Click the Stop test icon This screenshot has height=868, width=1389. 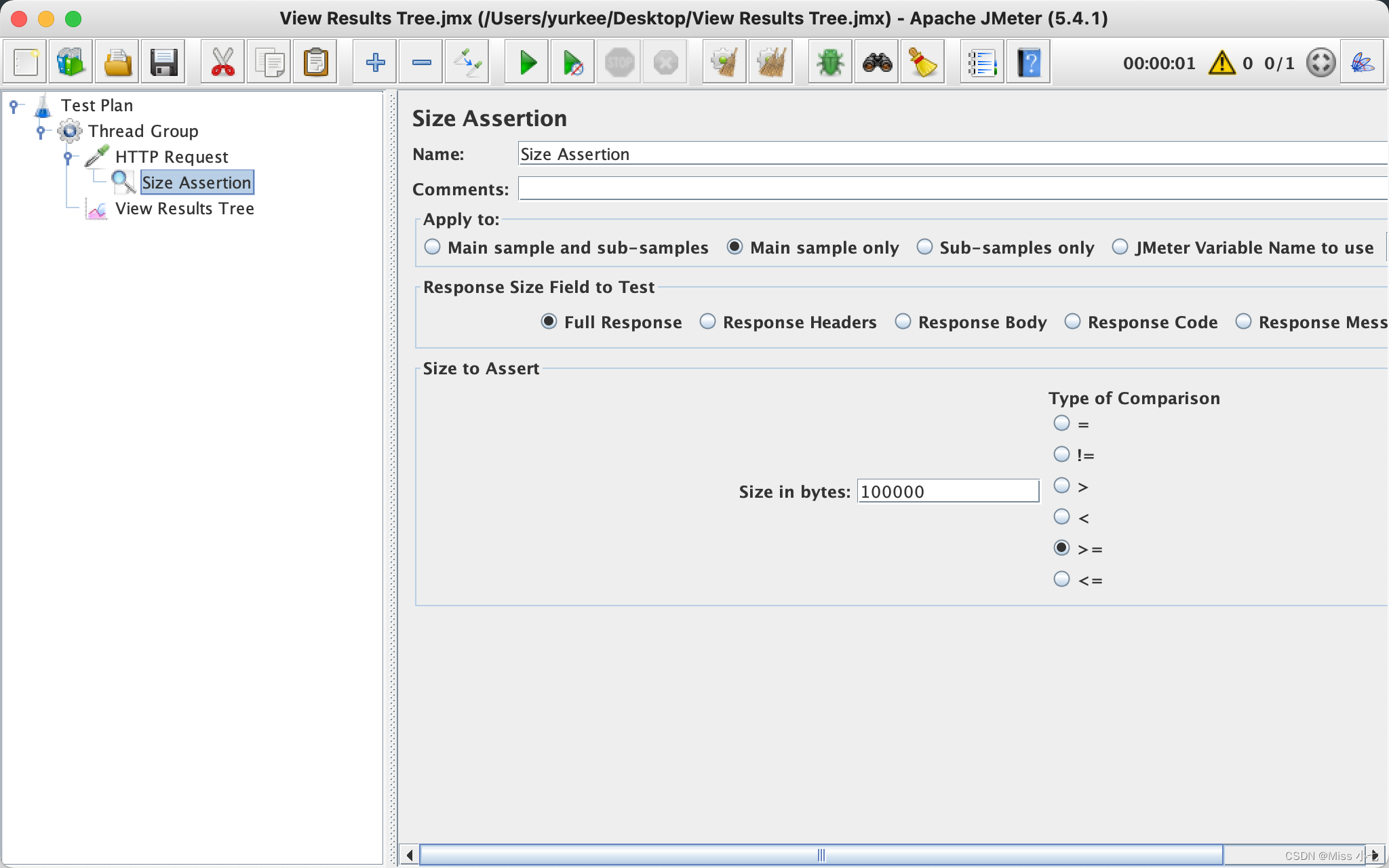[x=619, y=62]
